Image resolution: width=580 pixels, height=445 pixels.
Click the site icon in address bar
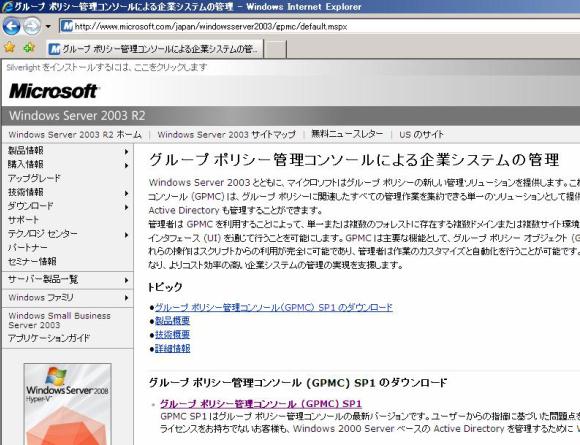[x=67, y=26]
